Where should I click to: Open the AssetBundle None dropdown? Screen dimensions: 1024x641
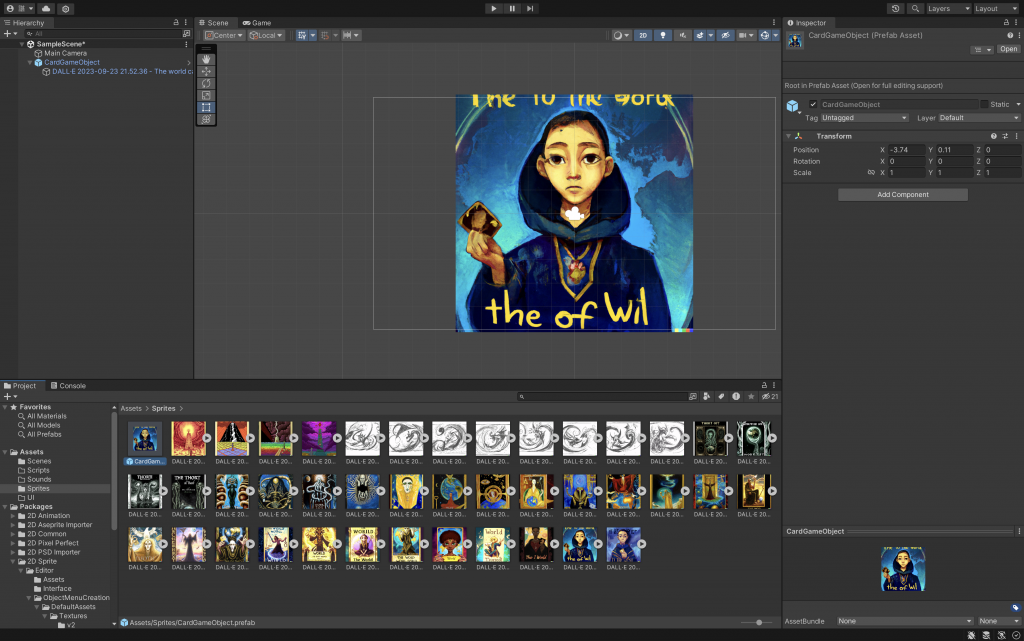tap(904, 621)
